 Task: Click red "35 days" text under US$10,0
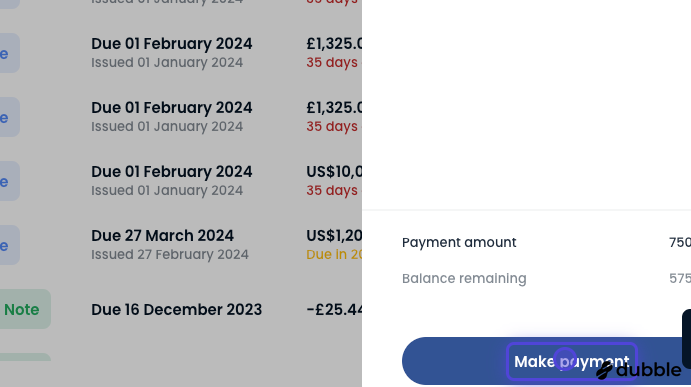(x=332, y=190)
